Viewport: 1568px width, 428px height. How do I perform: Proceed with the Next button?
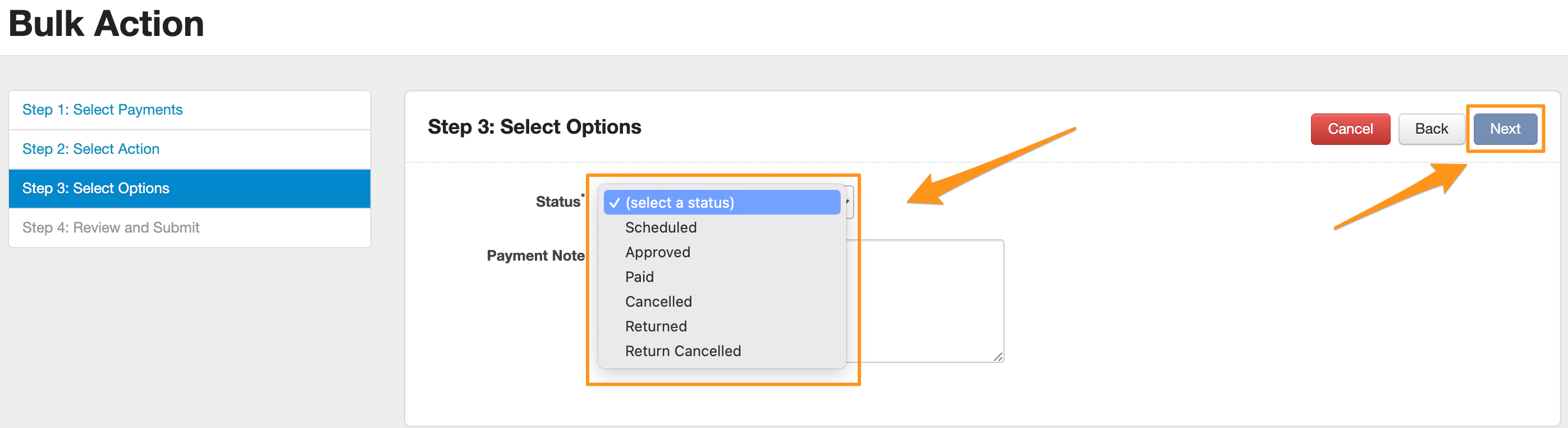(x=1505, y=129)
